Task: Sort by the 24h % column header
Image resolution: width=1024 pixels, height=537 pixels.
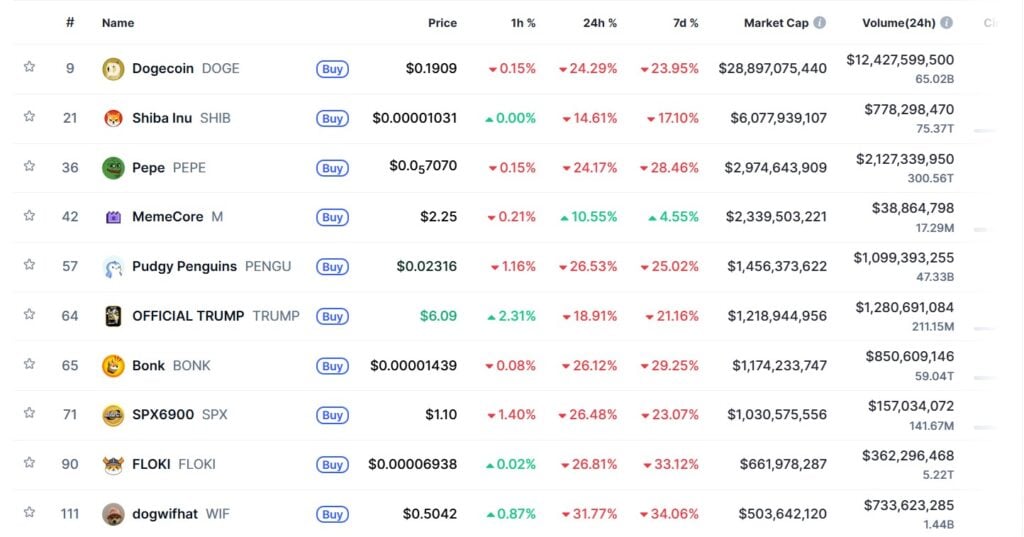Action: pyautogui.click(x=600, y=23)
